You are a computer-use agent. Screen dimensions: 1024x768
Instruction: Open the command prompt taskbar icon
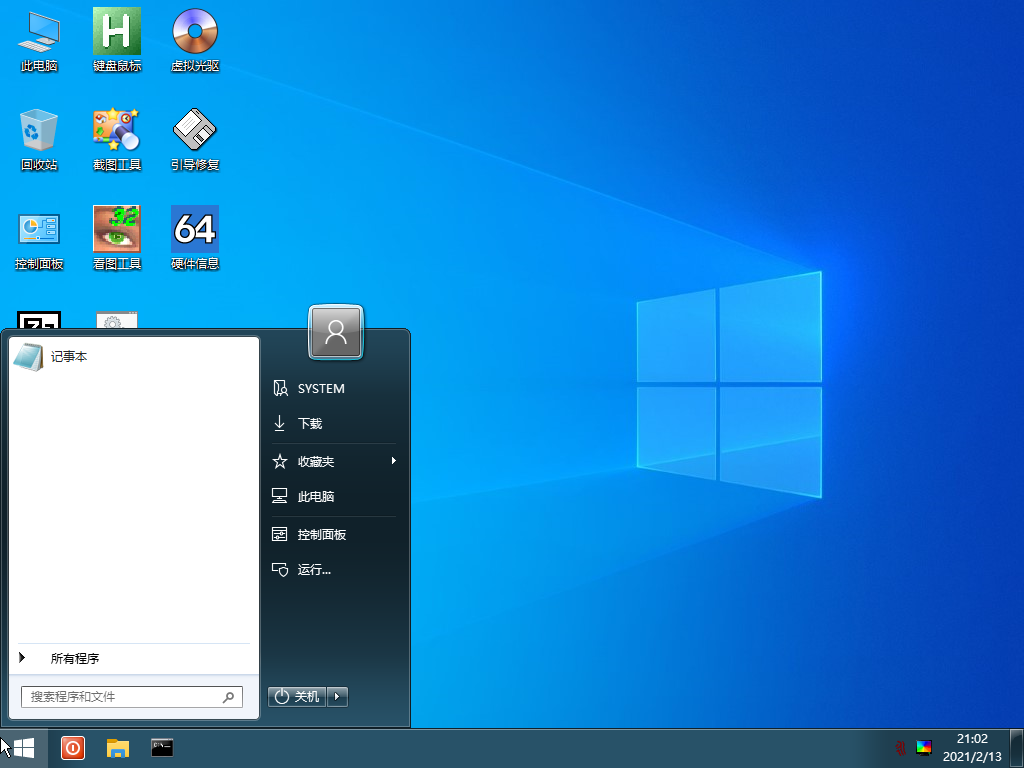[162, 748]
